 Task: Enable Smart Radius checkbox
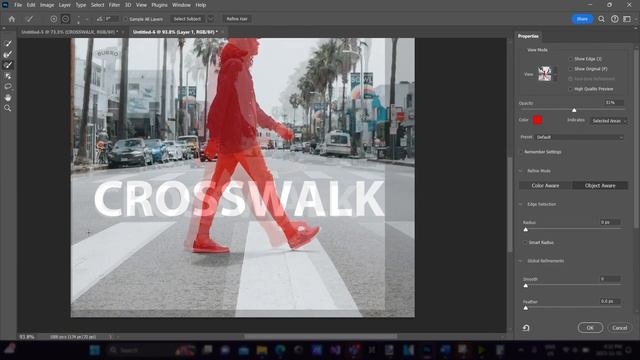pos(525,242)
